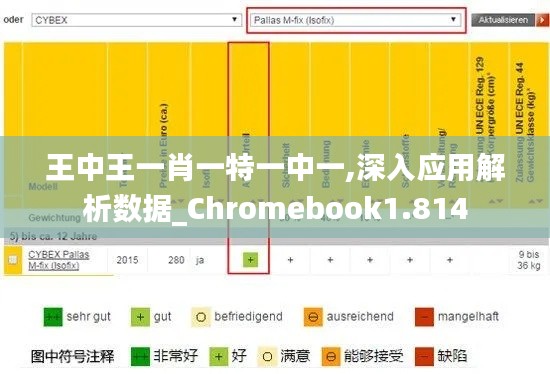Open the Pallas M-fix (Isofix) model dropdown
This screenshot has width=550, height=374.
(x=356, y=20)
